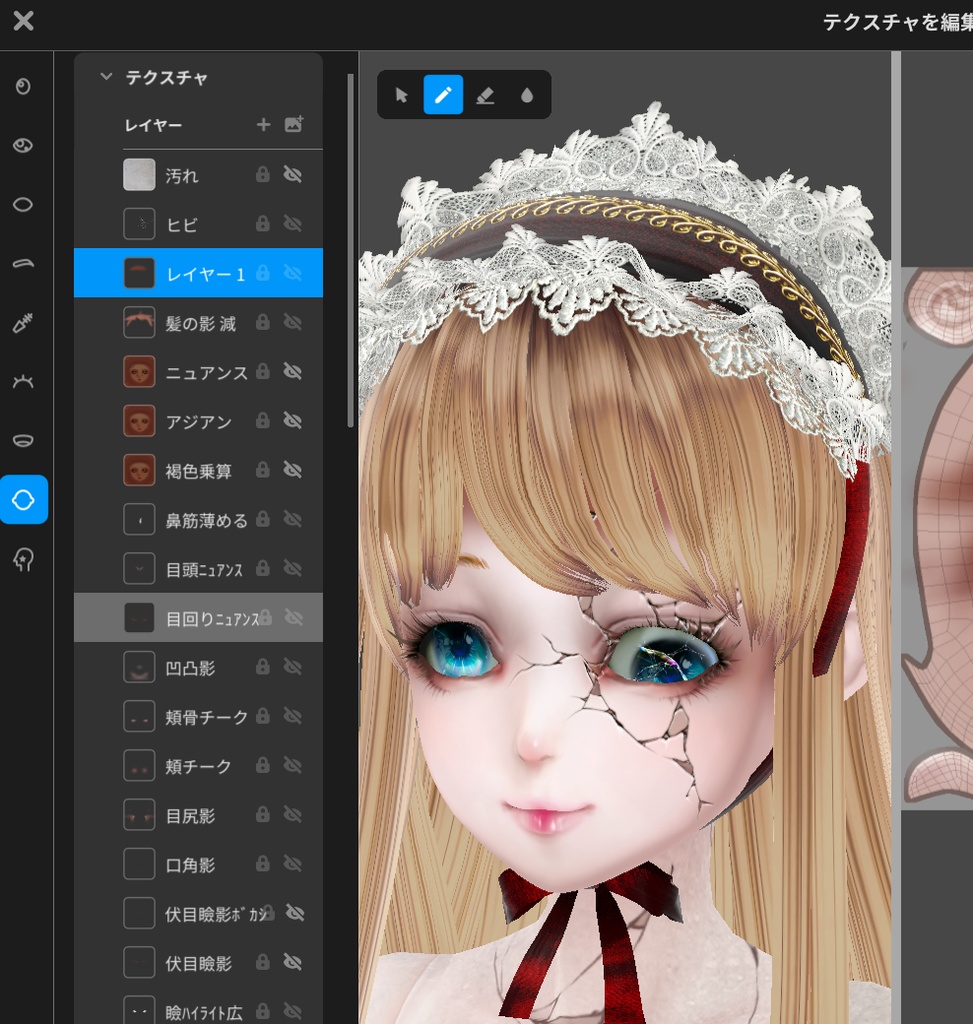Toggle lock on 頬チーク layer

(x=263, y=765)
